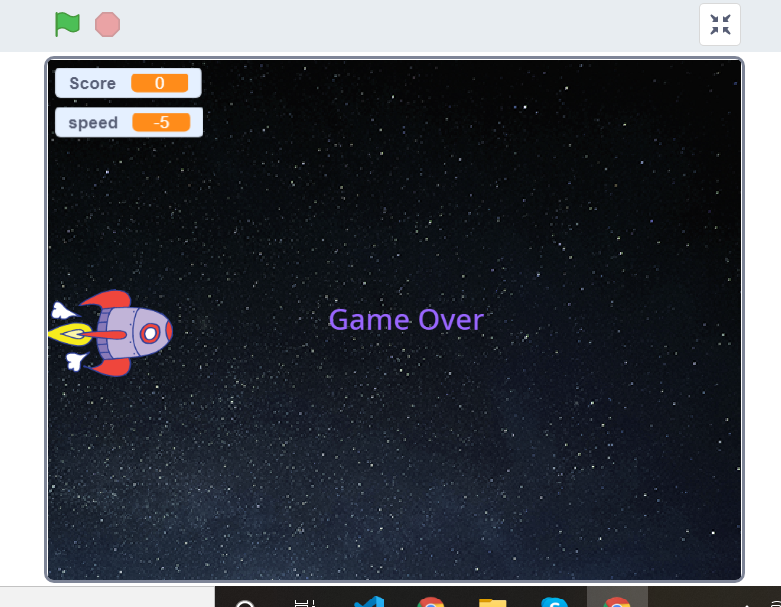Image resolution: width=781 pixels, height=607 pixels.
Task: Exit full screen stage mode
Action: pos(720,25)
